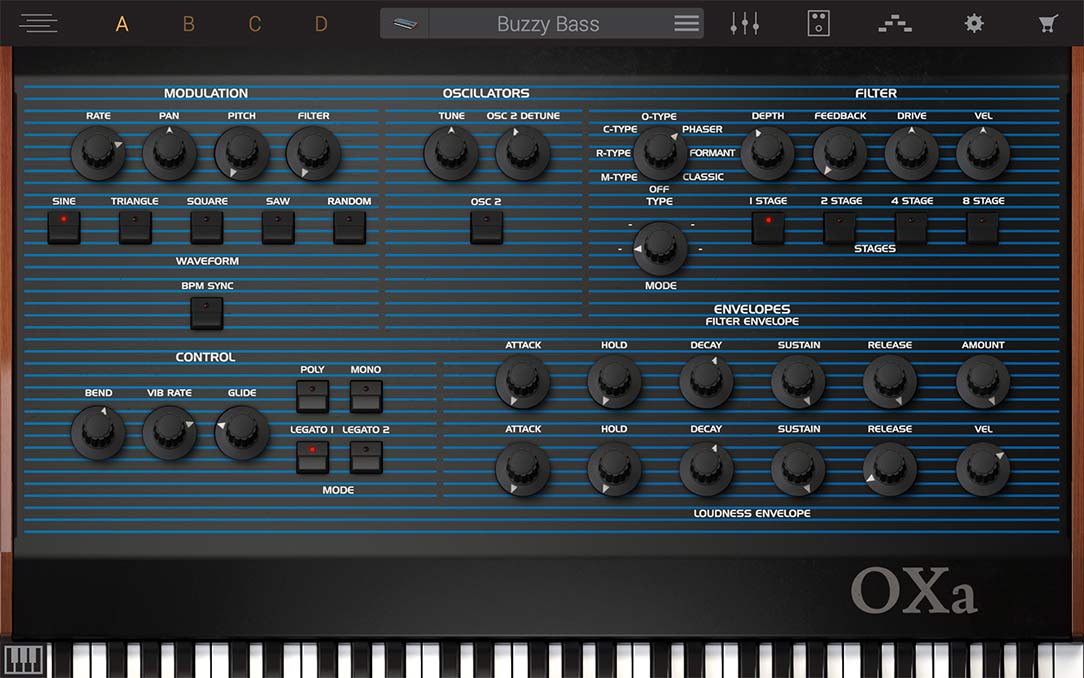Enable the BPM Sync switch

(x=206, y=313)
